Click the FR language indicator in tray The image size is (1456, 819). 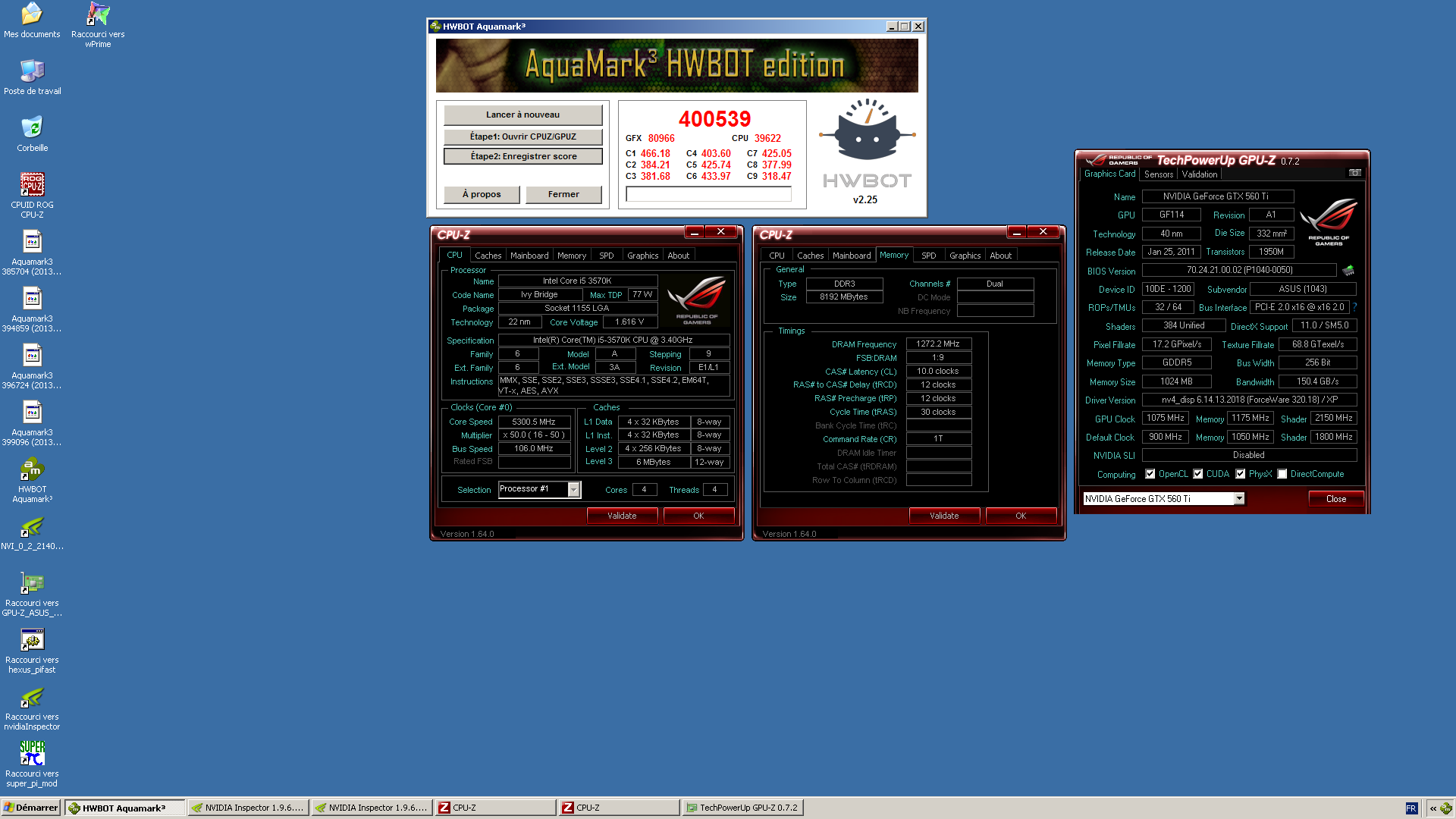coord(1411,808)
